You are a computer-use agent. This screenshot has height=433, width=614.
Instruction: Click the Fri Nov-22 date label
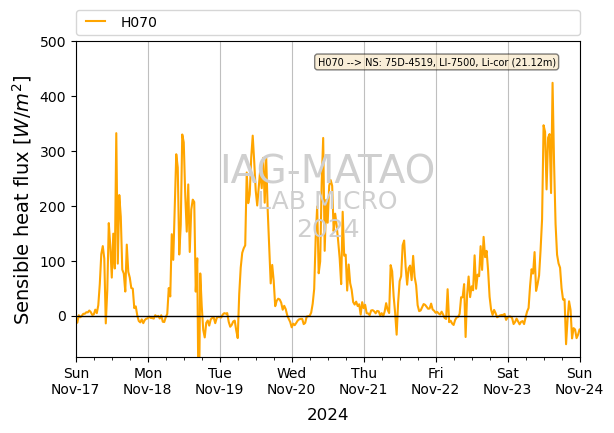click(x=435, y=381)
